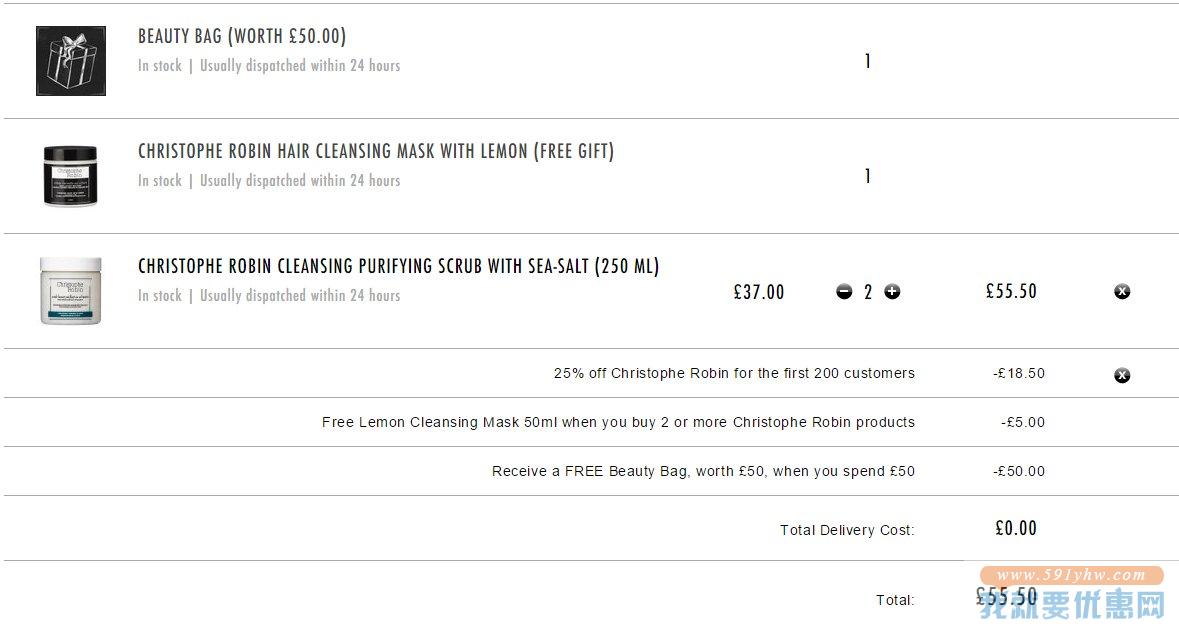Click the £0.00 delivery cost amount
Screen dimensions: 1179x629
[x=1016, y=528]
